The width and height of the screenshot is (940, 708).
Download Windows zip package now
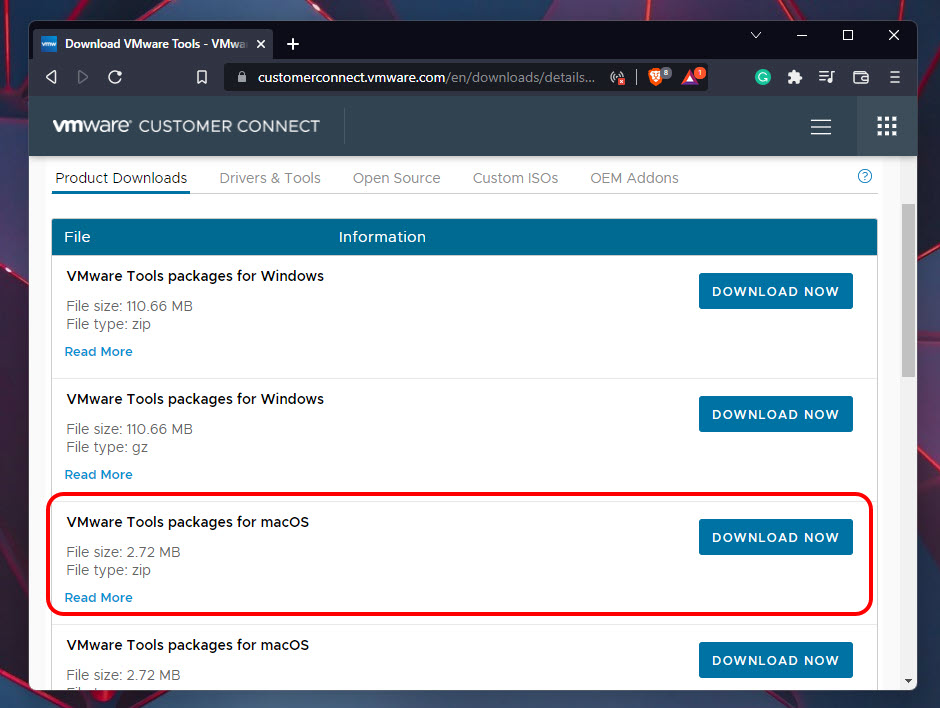pyautogui.click(x=775, y=291)
